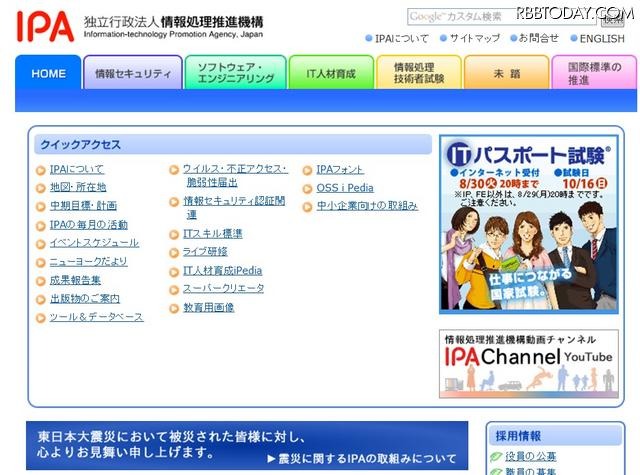Click orange bullet beside OSS iPedia
640x475 pixels.
coord(307,189)
